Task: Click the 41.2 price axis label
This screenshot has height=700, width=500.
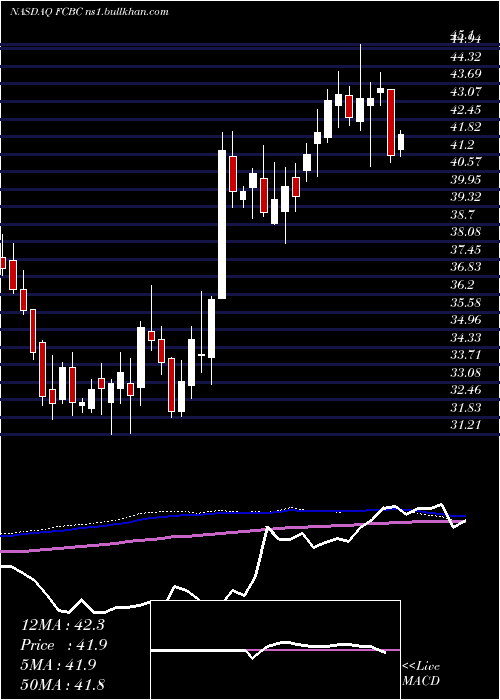Action: [462, 145]
